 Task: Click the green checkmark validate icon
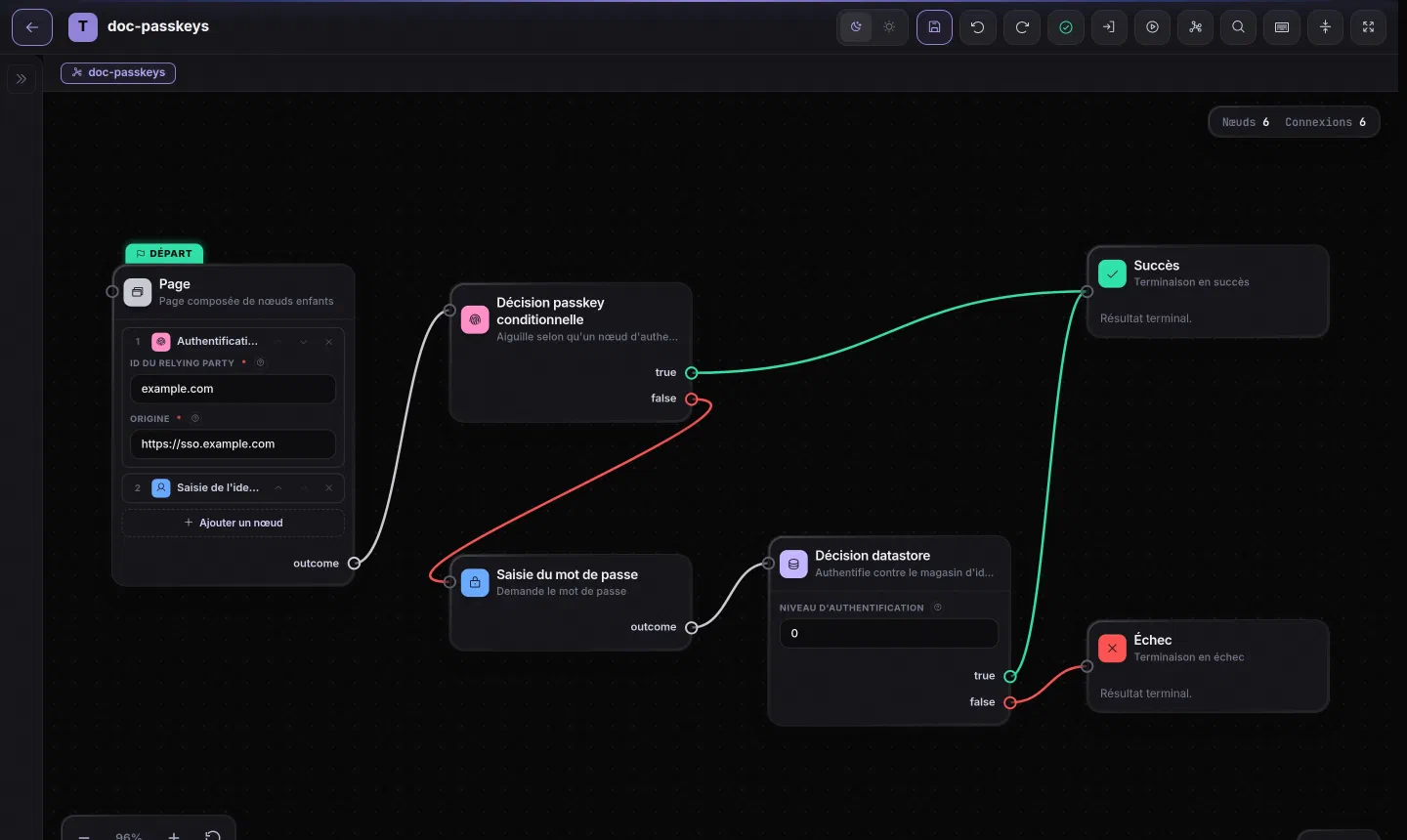(1066, 27)
